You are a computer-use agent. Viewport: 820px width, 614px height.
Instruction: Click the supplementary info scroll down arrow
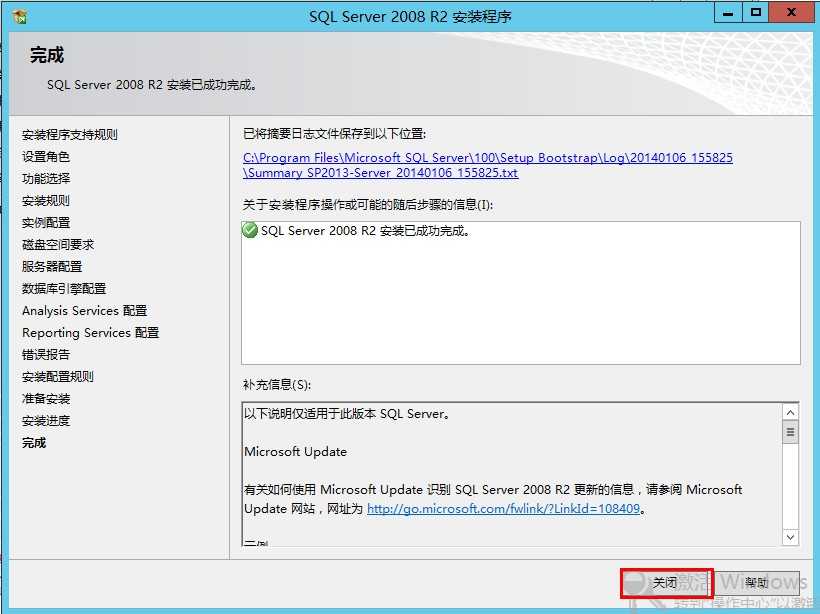pos(790,537)
